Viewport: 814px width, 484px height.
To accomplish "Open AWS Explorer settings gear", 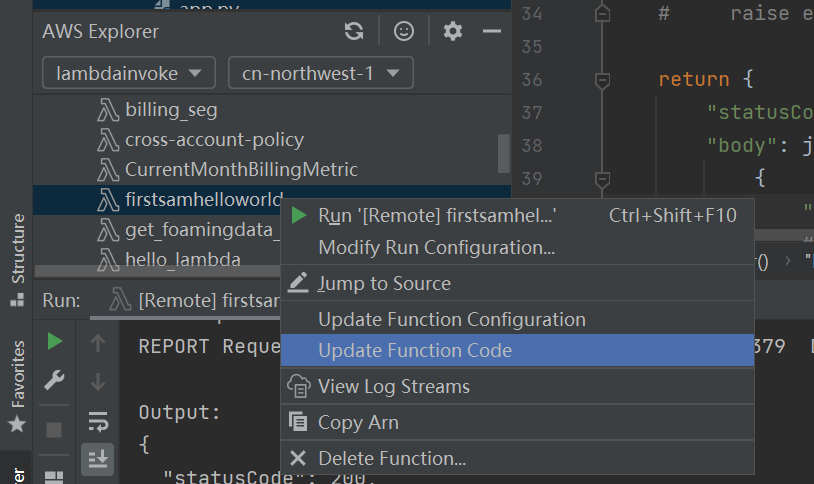I will click(453, 32).
